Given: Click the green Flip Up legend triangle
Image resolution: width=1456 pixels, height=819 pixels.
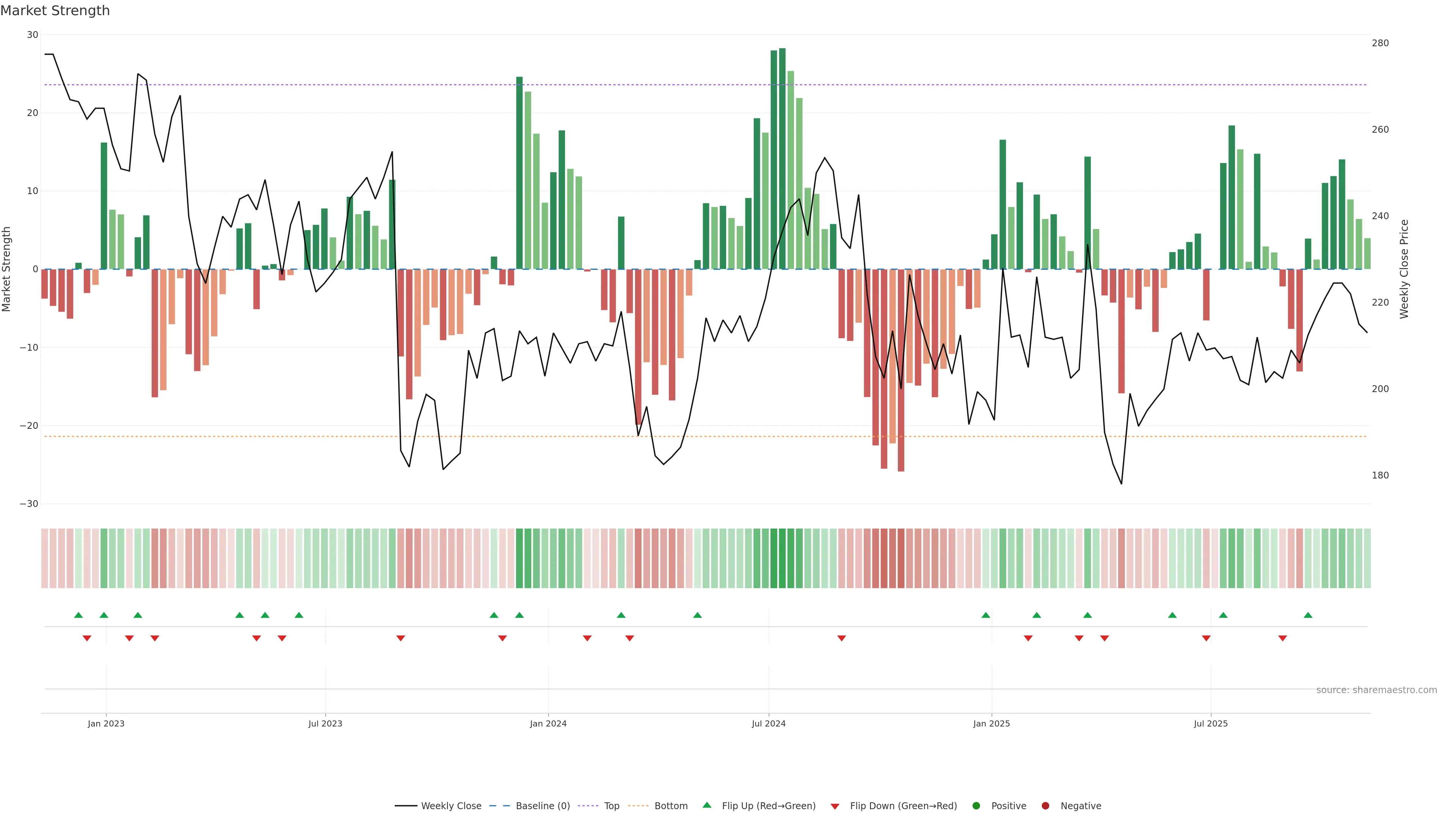Looking at the screenshot, I should coord(706,805).
